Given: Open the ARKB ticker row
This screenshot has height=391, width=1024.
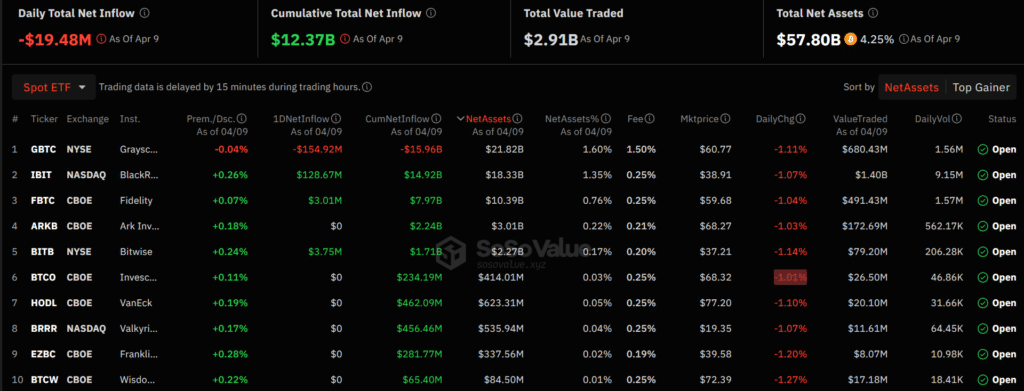Looking at the screenshot, I should (x=512, y=226).
